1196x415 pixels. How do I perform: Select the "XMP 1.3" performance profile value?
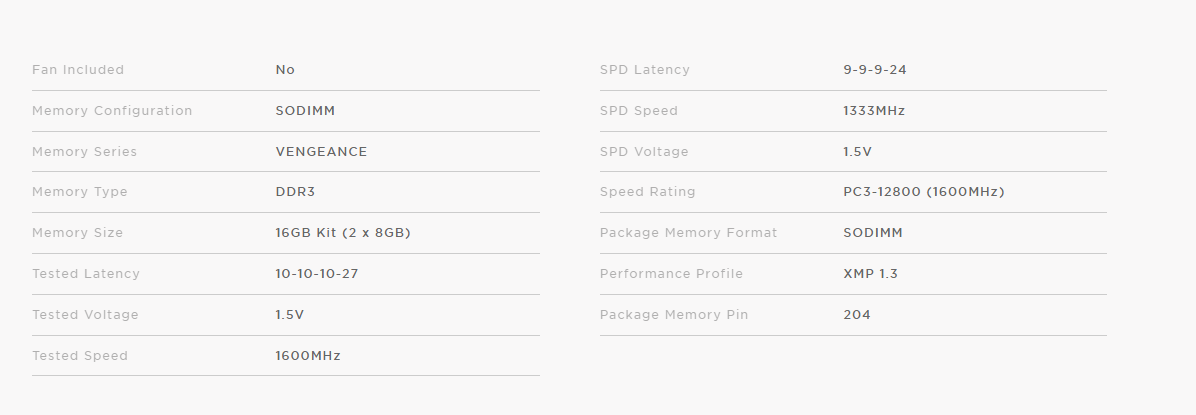pos(870,274)
